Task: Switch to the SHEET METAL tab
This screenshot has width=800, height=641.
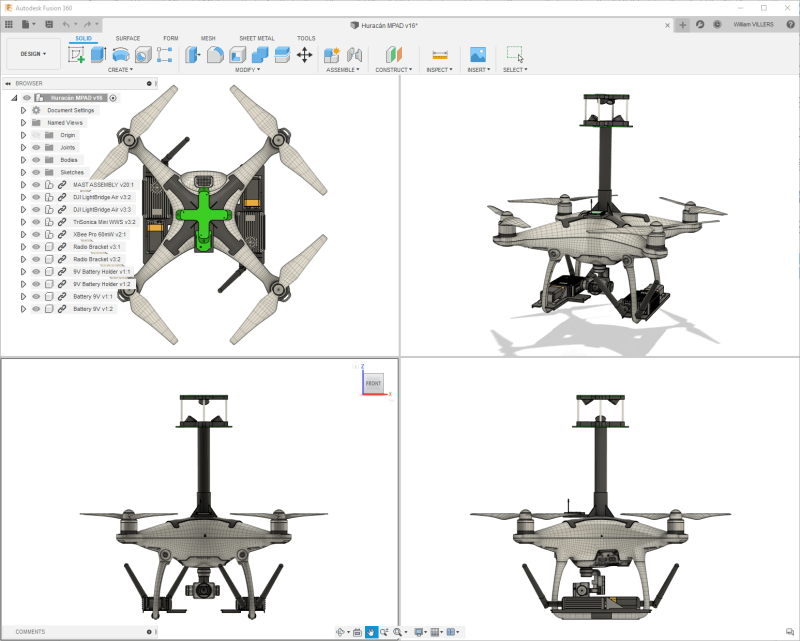Action: click(x=257, y=38)
